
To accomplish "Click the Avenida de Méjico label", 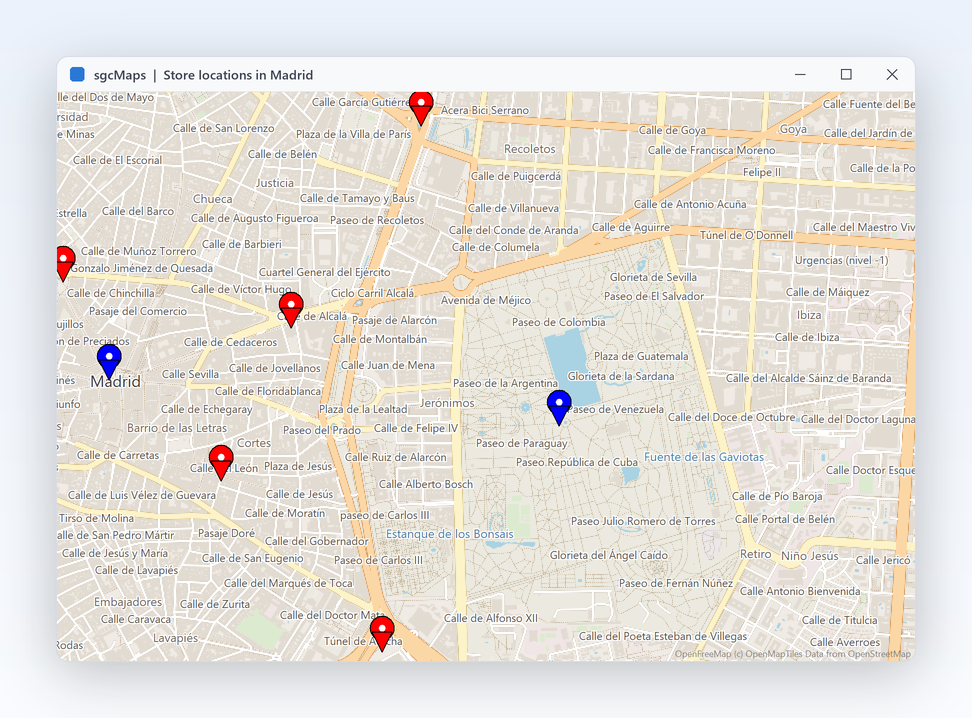I will pyautogui.click(x=485, y=300).
